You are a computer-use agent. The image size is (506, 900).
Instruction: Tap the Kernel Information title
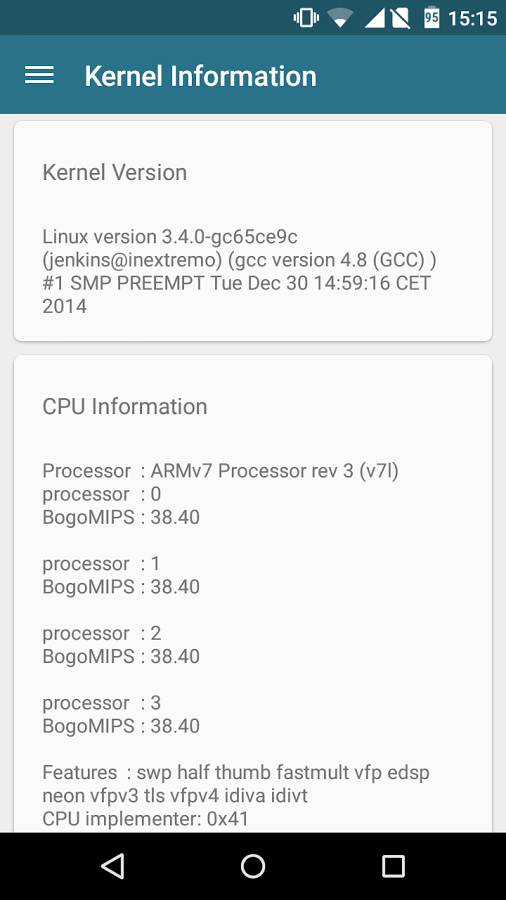[200, 76]
